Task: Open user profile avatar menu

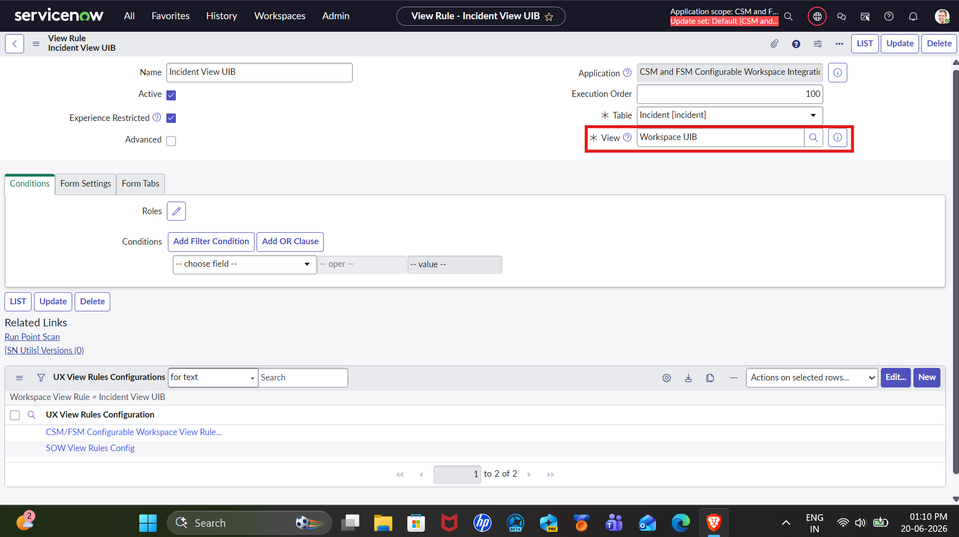Action: tap(942, 17)
